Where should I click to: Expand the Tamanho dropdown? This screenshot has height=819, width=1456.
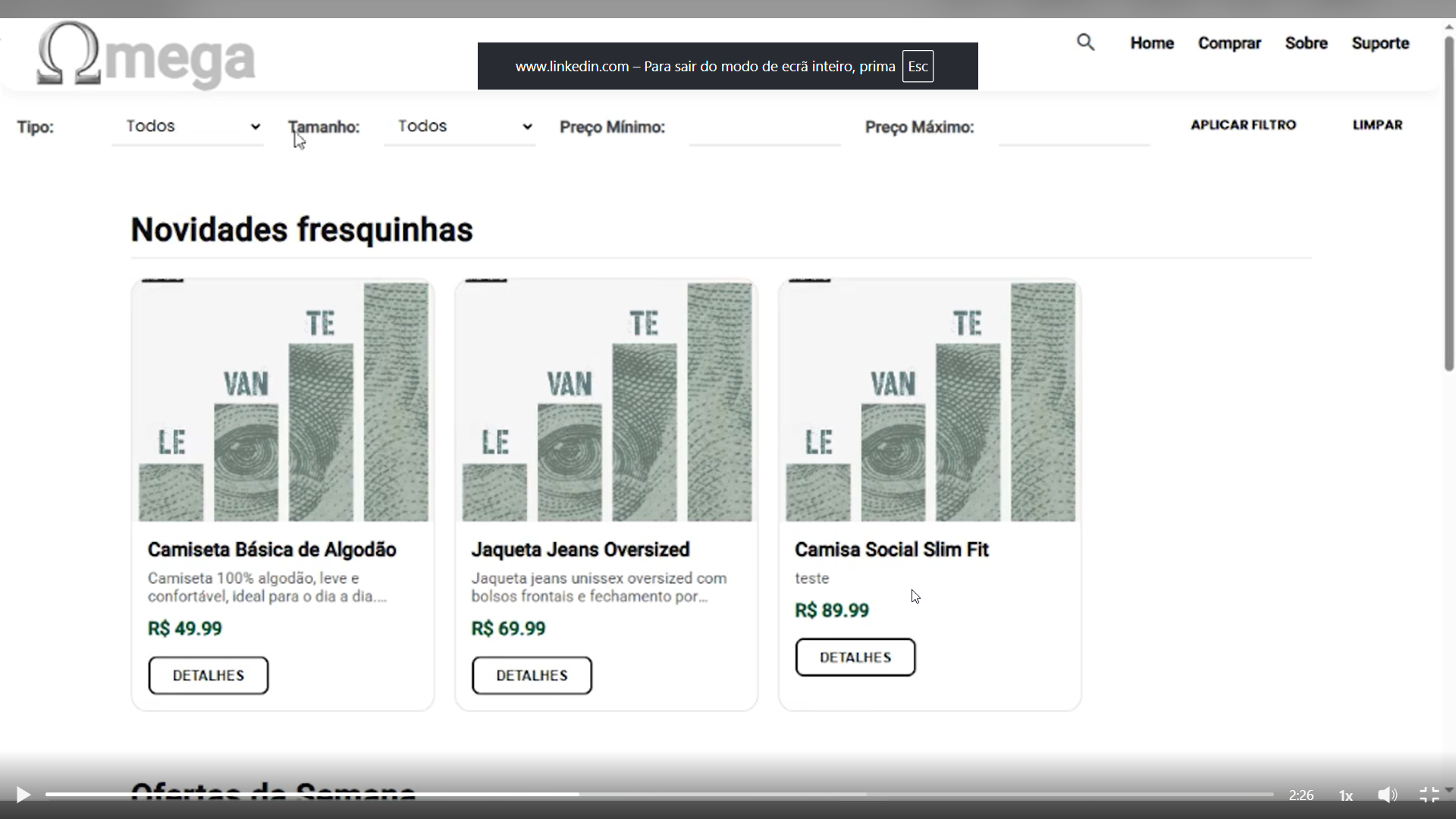coord(460,127)
